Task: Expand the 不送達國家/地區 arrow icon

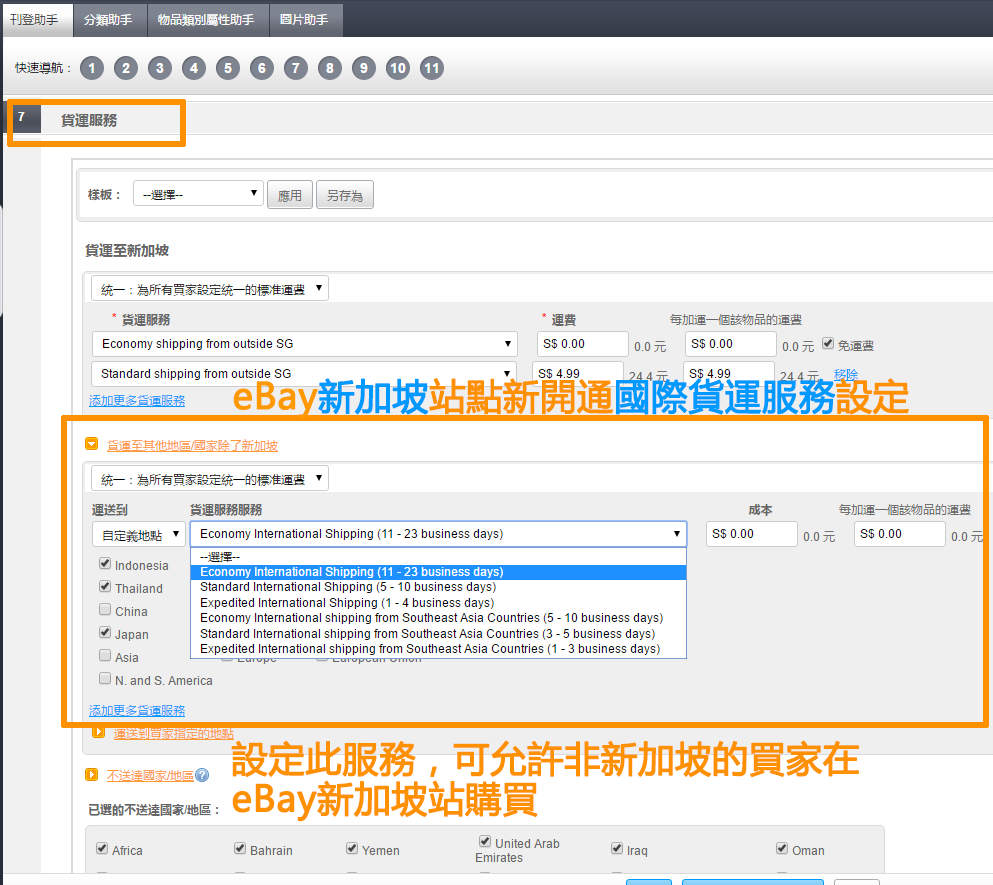Action: [x=92, y=775]
